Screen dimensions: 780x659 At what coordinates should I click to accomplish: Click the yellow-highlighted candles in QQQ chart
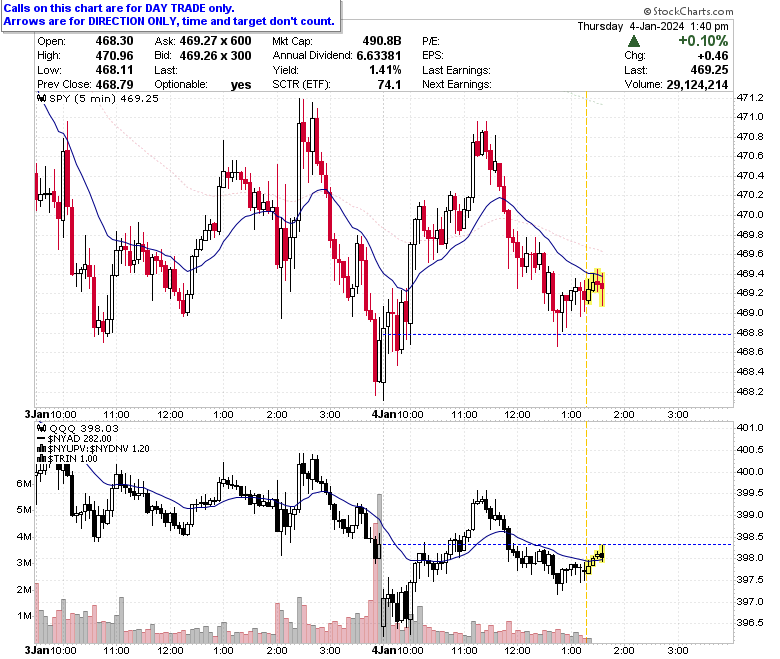[x=595, y=560]
